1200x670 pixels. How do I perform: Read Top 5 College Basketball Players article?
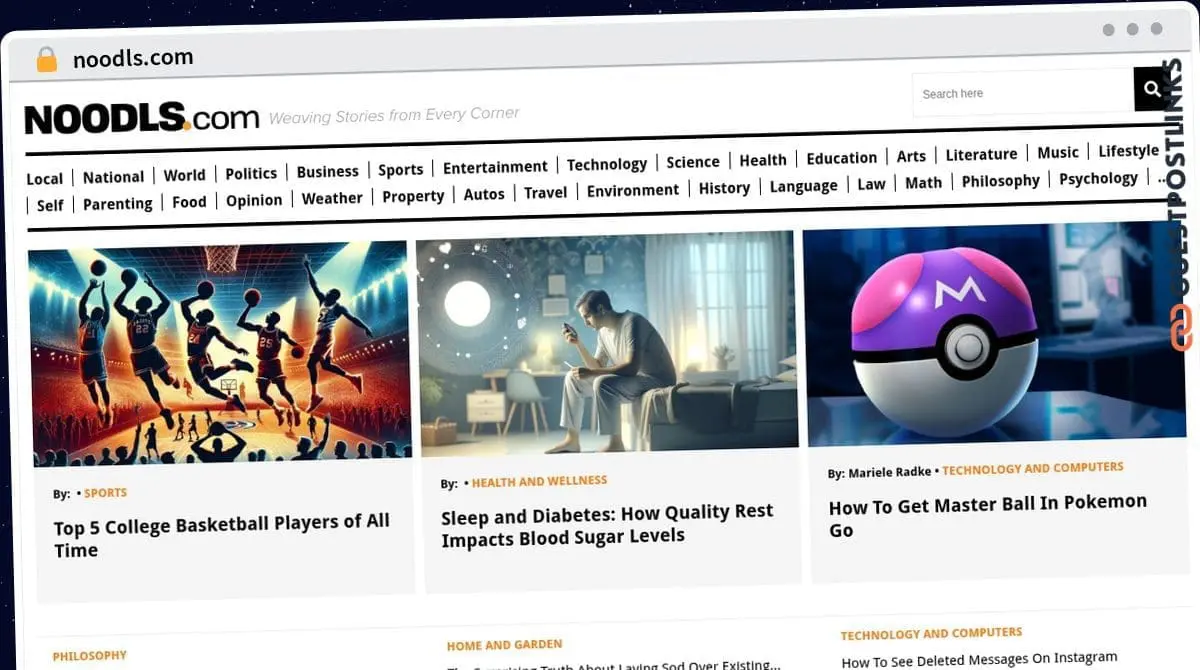[221, 535]
